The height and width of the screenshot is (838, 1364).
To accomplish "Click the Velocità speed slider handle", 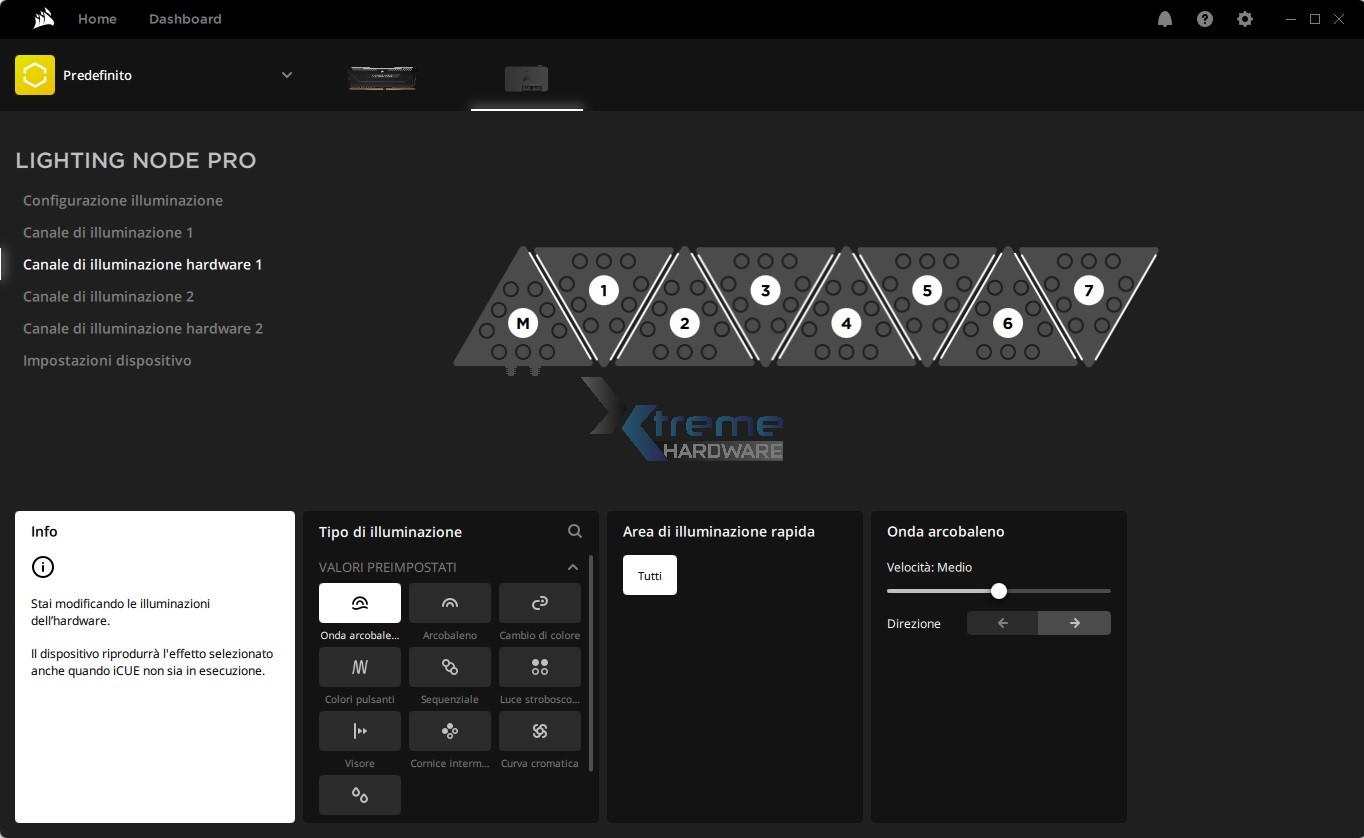I will (998, 591).
